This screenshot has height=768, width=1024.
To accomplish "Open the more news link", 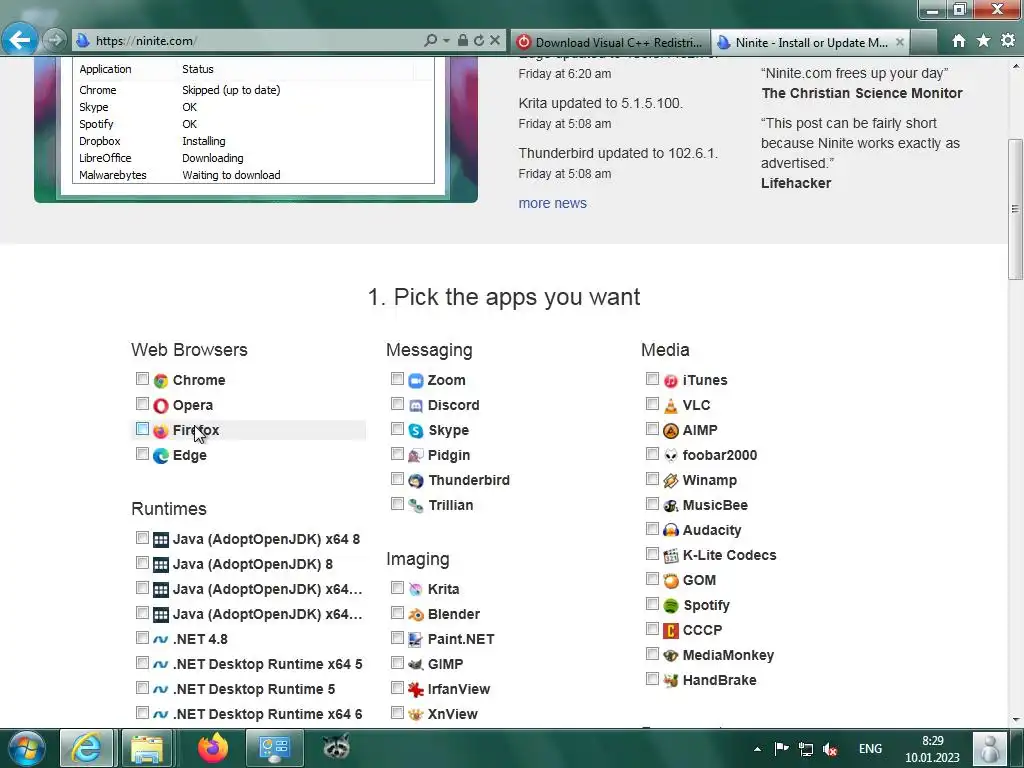I will coord(552,204).
